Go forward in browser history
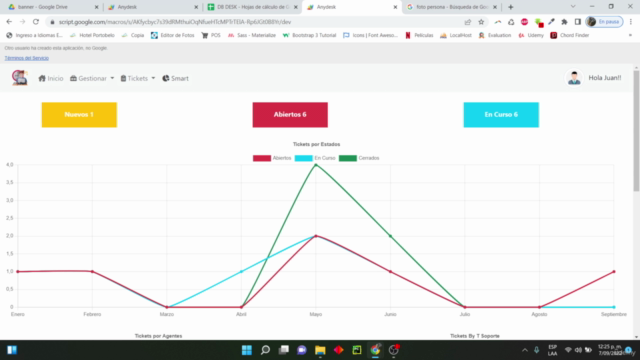This screenshot has height=360, width=640. [22, 22]
